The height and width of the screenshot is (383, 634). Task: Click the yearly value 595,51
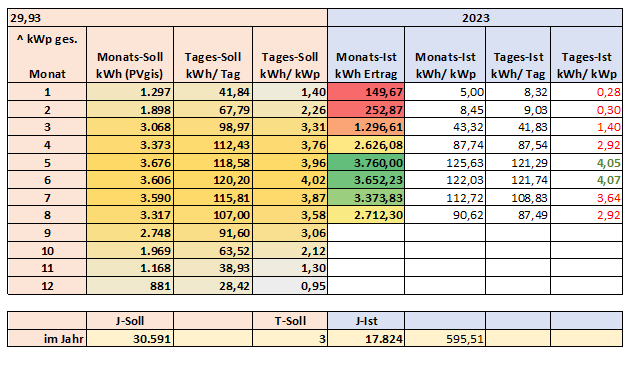click(x=445, y=338)
